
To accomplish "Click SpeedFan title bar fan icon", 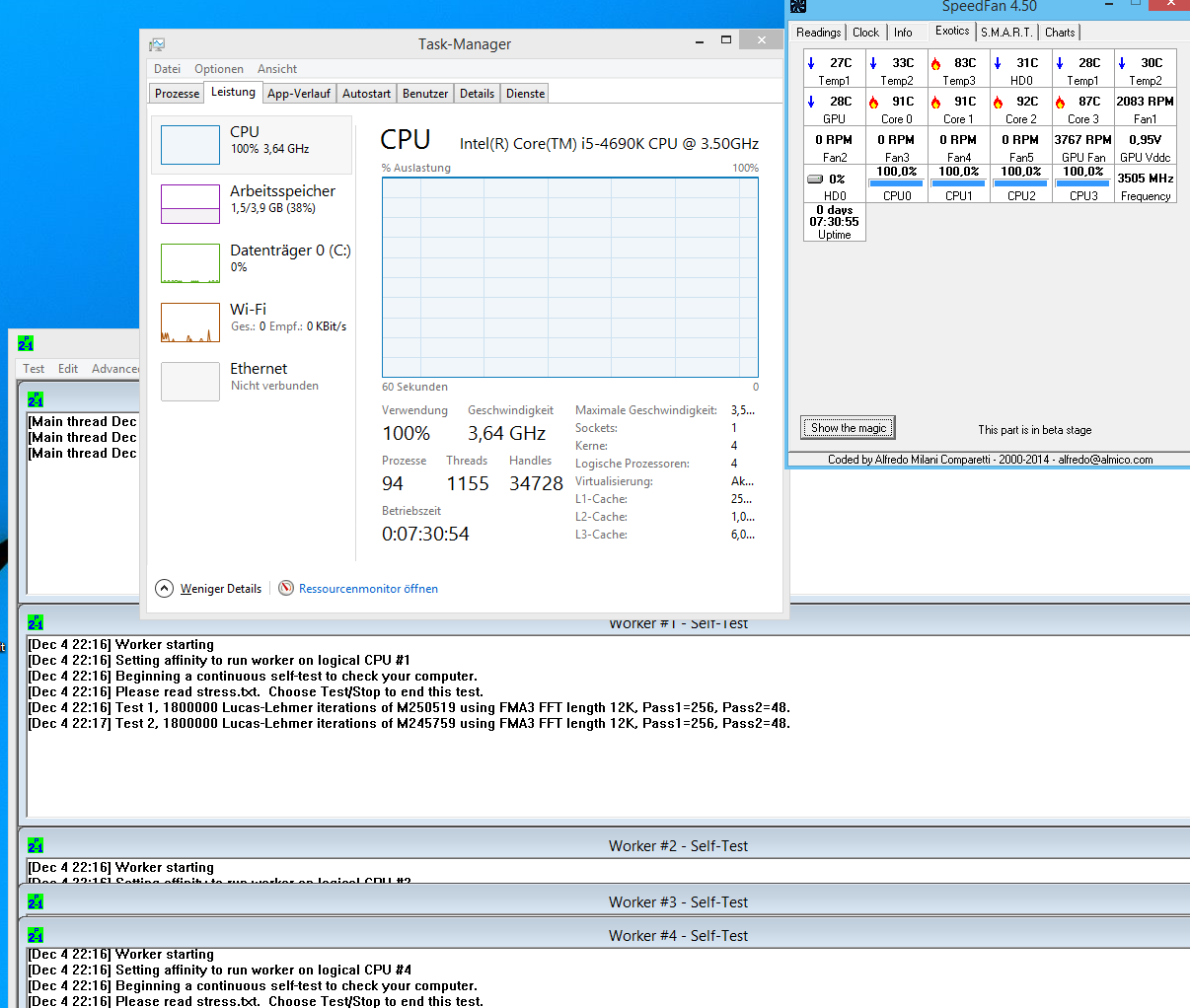I will pyautogui.click(x=798, y=6).
